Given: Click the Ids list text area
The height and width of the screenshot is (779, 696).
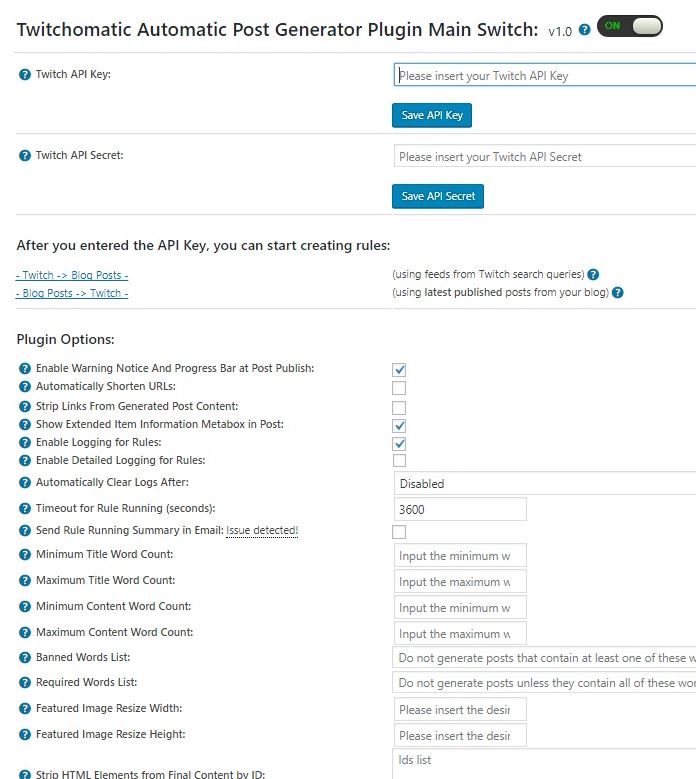Looking at the screenshot, I should (544, 764).
